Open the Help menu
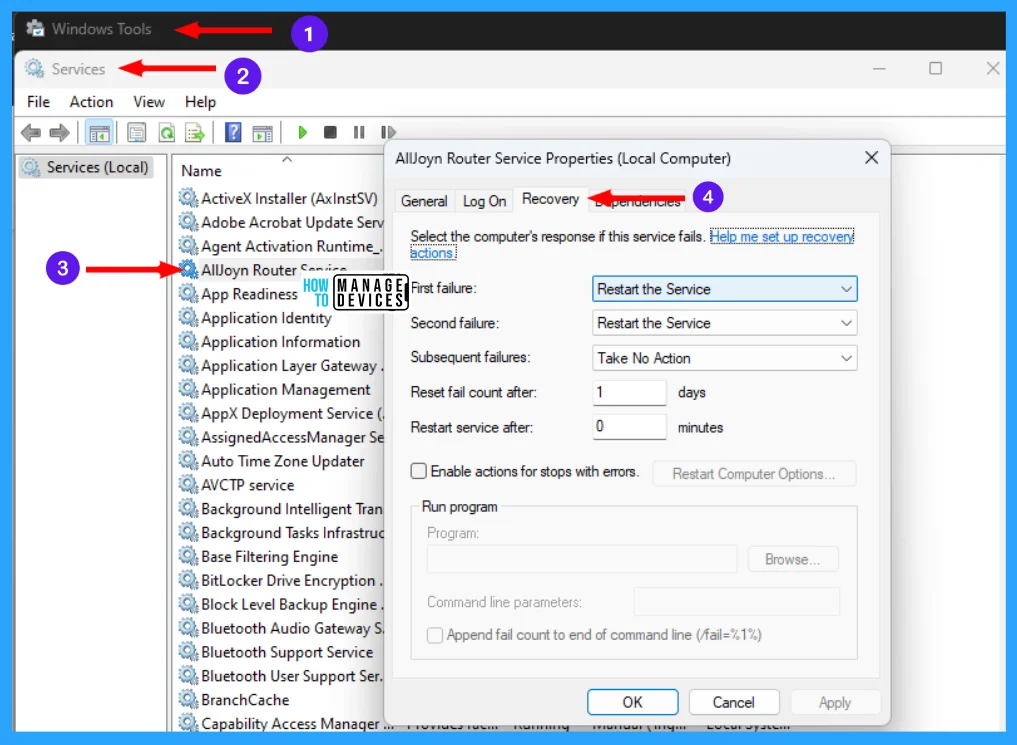Screen dimensions: 1017x745 200,102
